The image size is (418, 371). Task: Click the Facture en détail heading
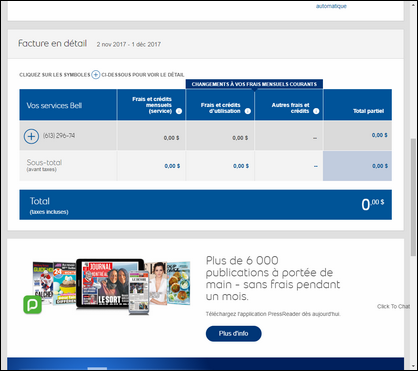(52, 43)
